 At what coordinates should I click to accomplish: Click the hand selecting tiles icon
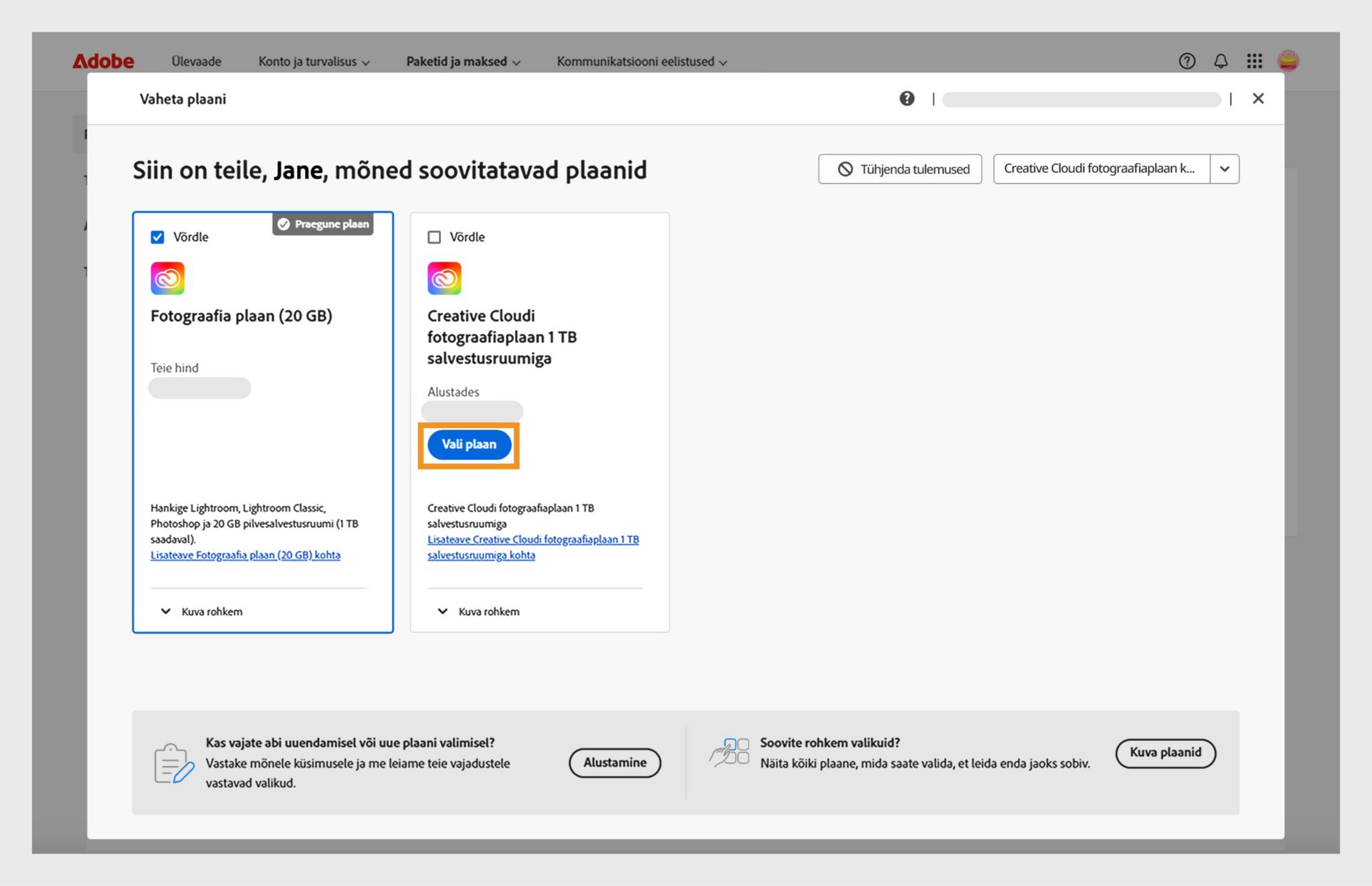[729, 752]
